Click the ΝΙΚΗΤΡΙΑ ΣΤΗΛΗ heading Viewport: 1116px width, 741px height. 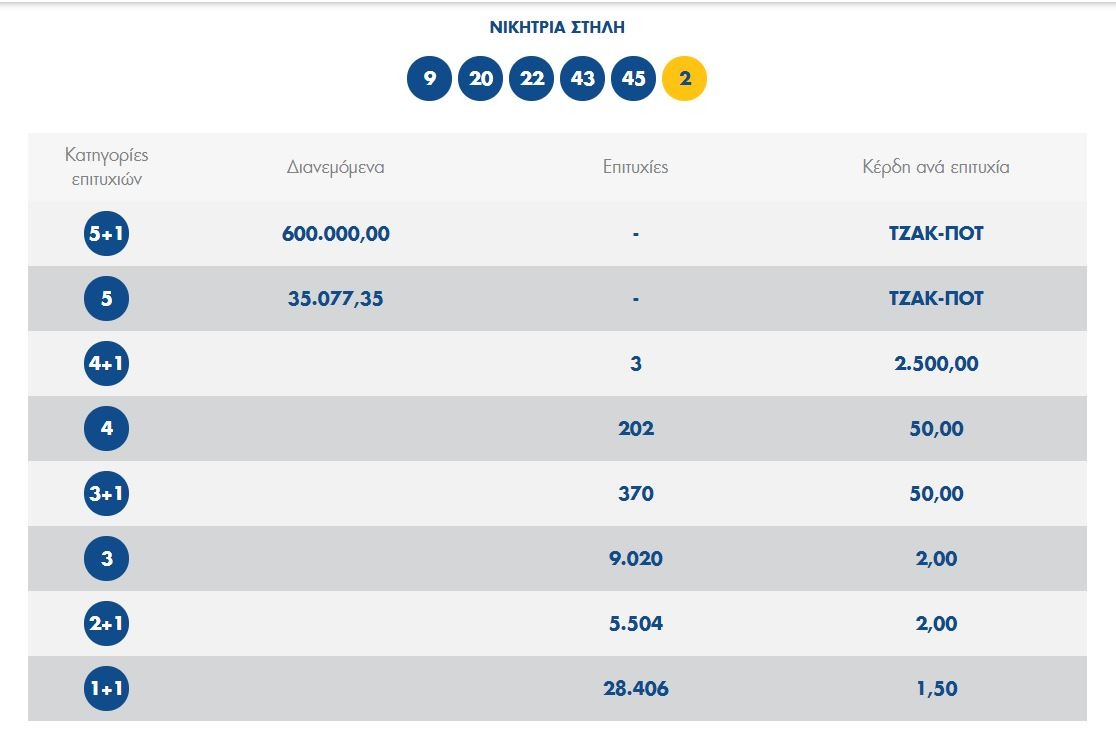(557, 28)
